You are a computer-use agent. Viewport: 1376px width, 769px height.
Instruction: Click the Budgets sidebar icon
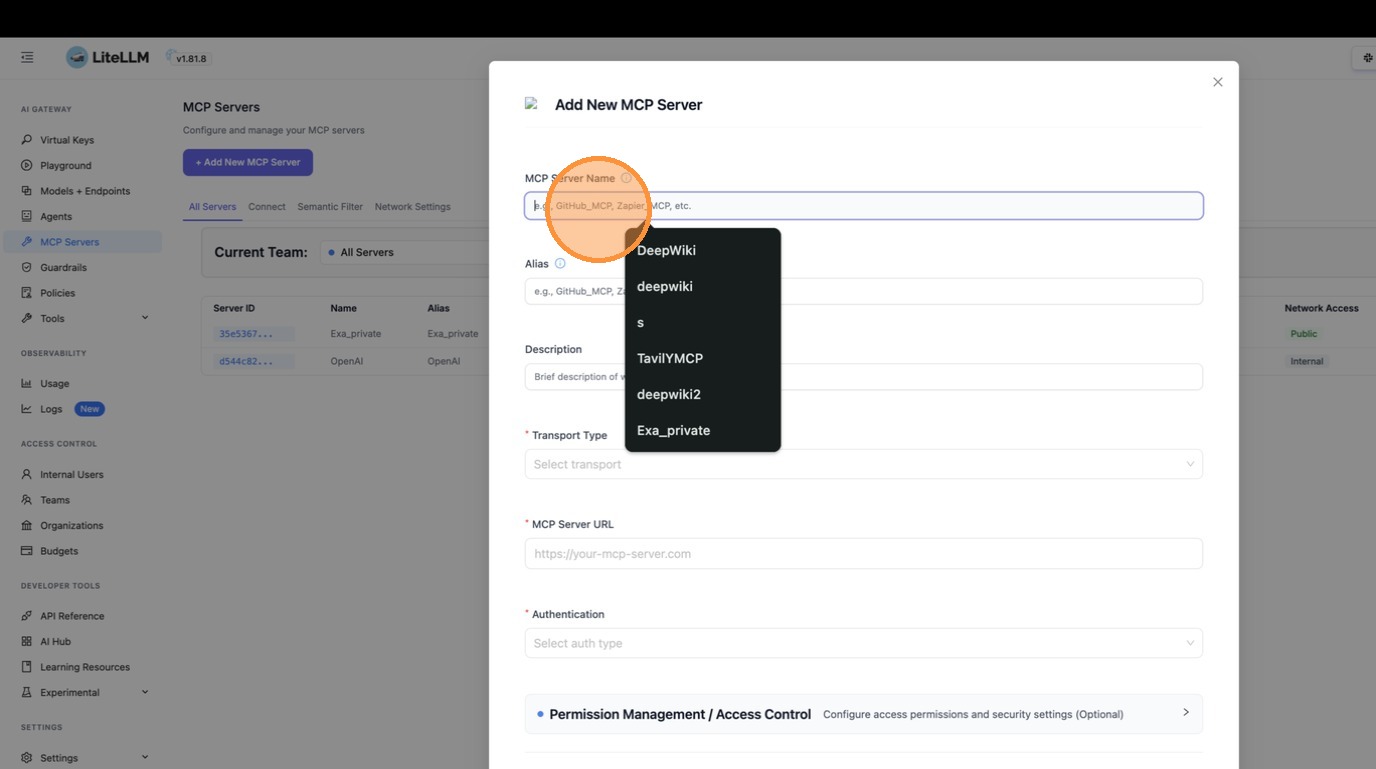(x=27, y=551)
